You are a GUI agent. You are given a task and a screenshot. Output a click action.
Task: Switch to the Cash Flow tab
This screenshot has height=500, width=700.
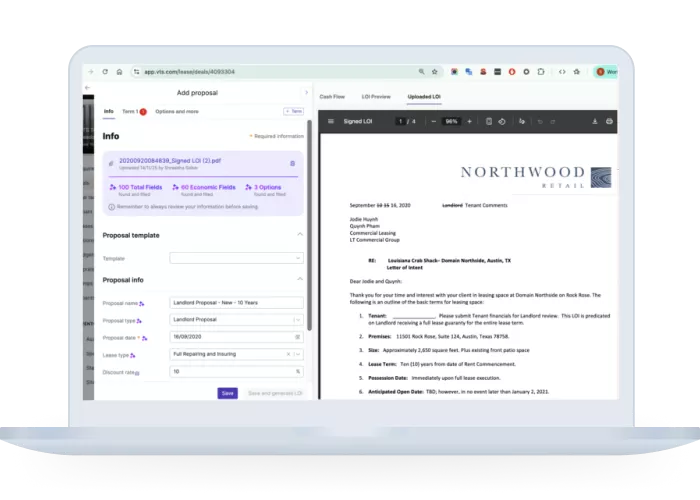pos(332,96)
